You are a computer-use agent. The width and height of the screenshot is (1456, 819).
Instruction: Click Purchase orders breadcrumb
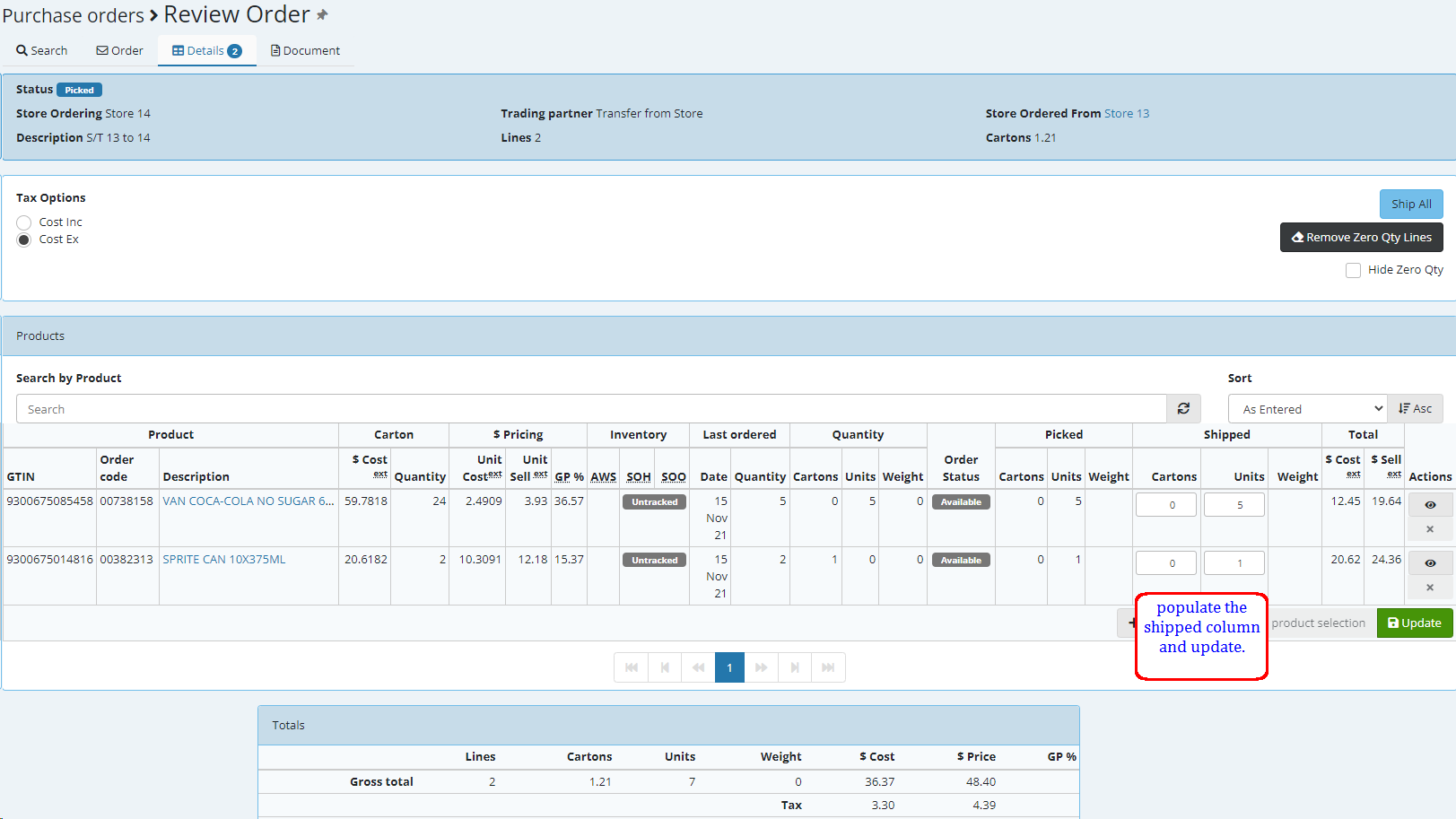click(x=73, y=15)
